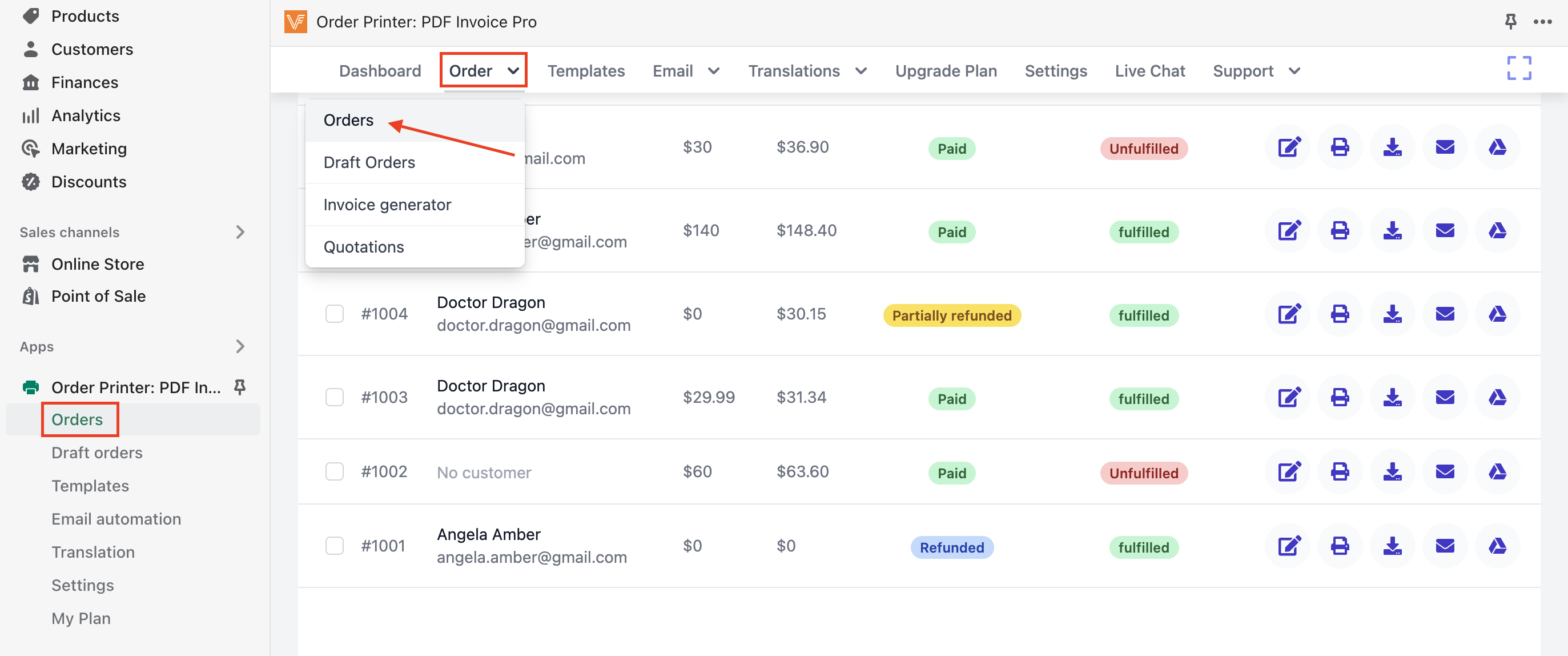Open the Templates tab
The width and height of the screenshot is (1568, 656).
[585, 71]
